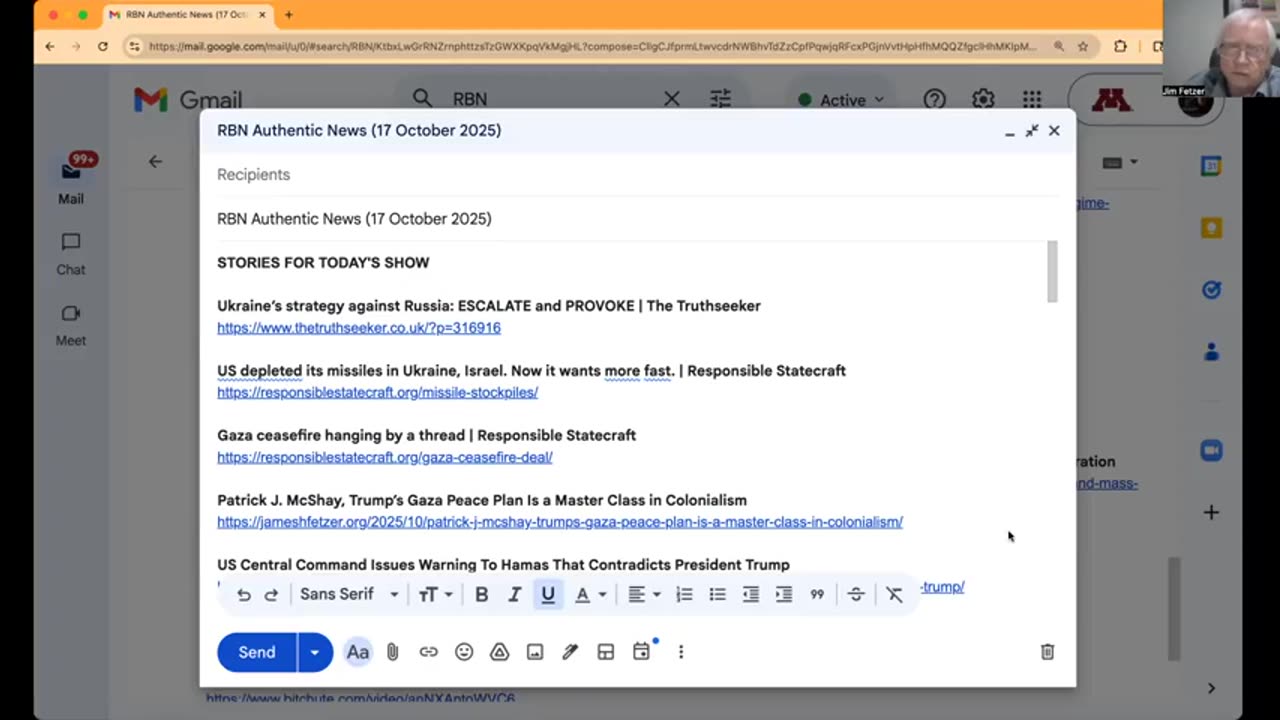The height and width of the screenshot is (720, 1280).
Task: Click the back arrow to search results
Action: [155, 161]
